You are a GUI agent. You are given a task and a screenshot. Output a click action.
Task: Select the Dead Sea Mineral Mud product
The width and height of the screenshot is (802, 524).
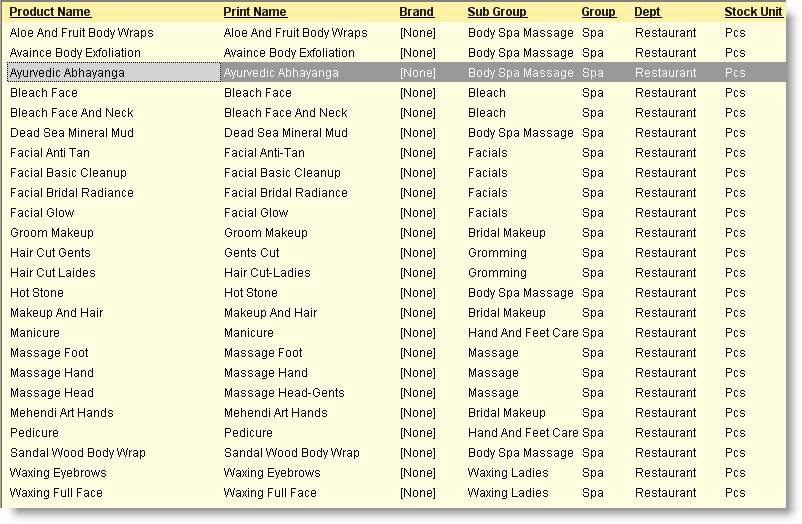[72, 133]
